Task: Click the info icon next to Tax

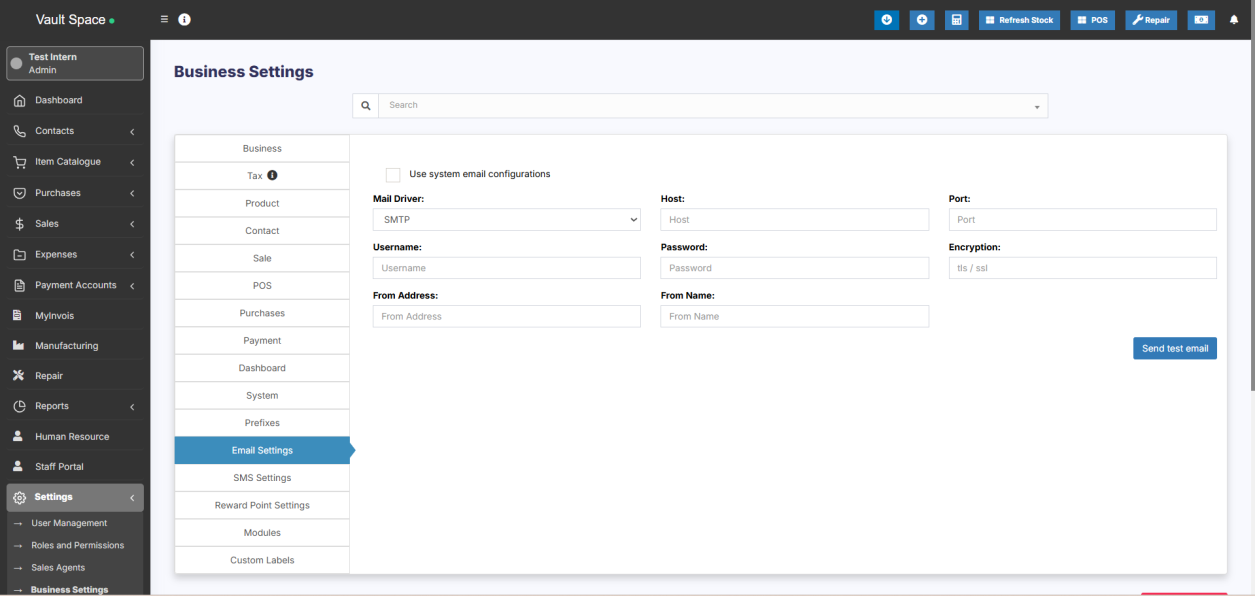Action: click(272, 175)
